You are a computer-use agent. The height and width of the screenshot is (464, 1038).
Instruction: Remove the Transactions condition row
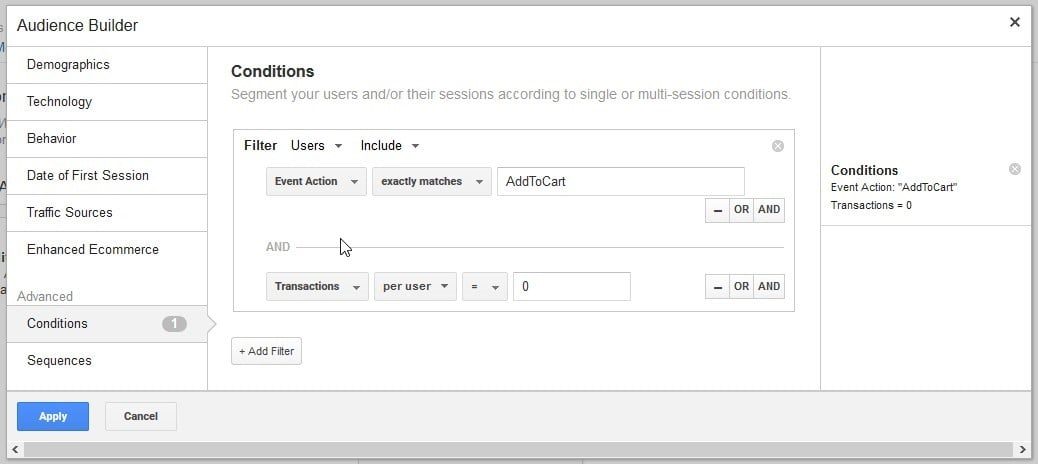[x=717, y=287]
